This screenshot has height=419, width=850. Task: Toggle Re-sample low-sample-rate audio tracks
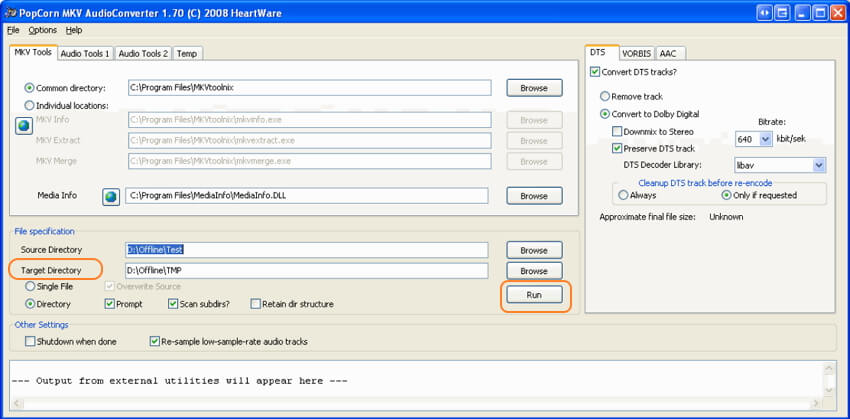pos(154,341)
